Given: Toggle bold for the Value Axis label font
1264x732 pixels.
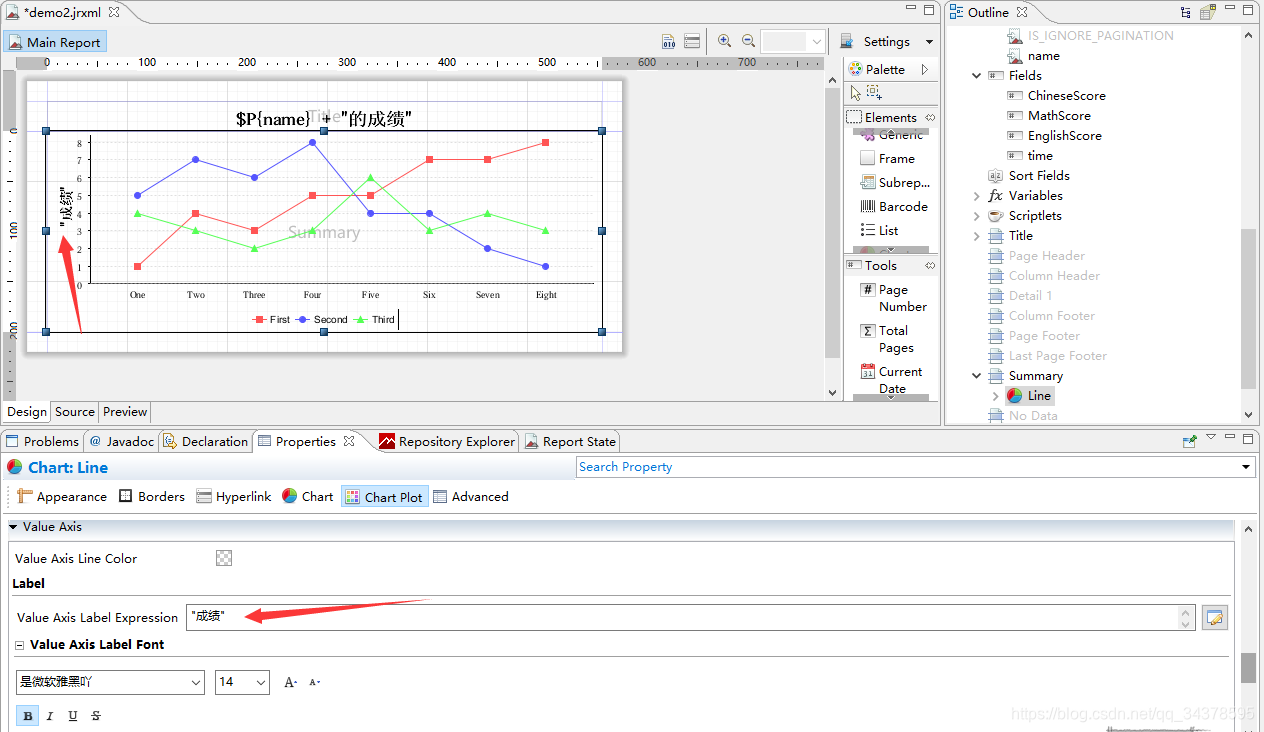Looking at the screenshot, I should [26, 715].
